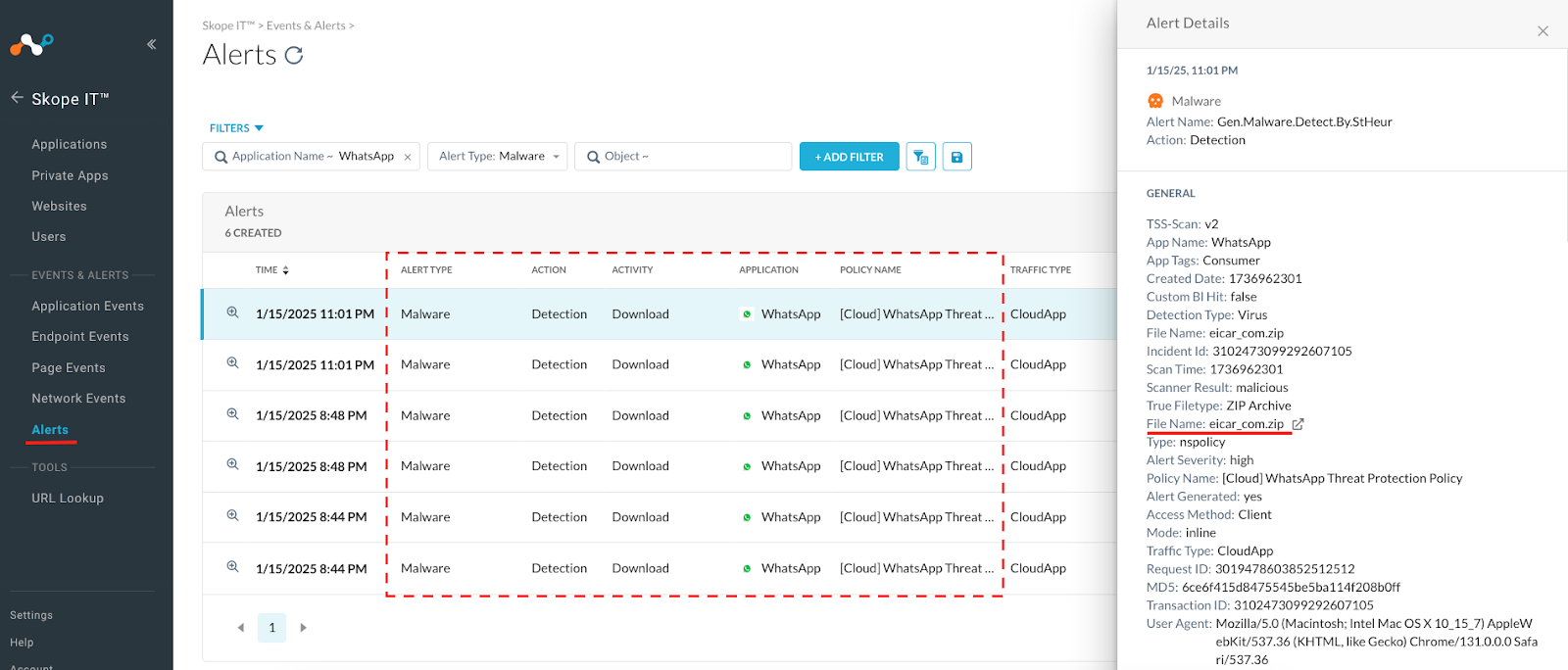The height and width of the screenshot is (670, 1568).
Task: Click the search icon in Application Name filter
Action: click(x=221, y=157)
